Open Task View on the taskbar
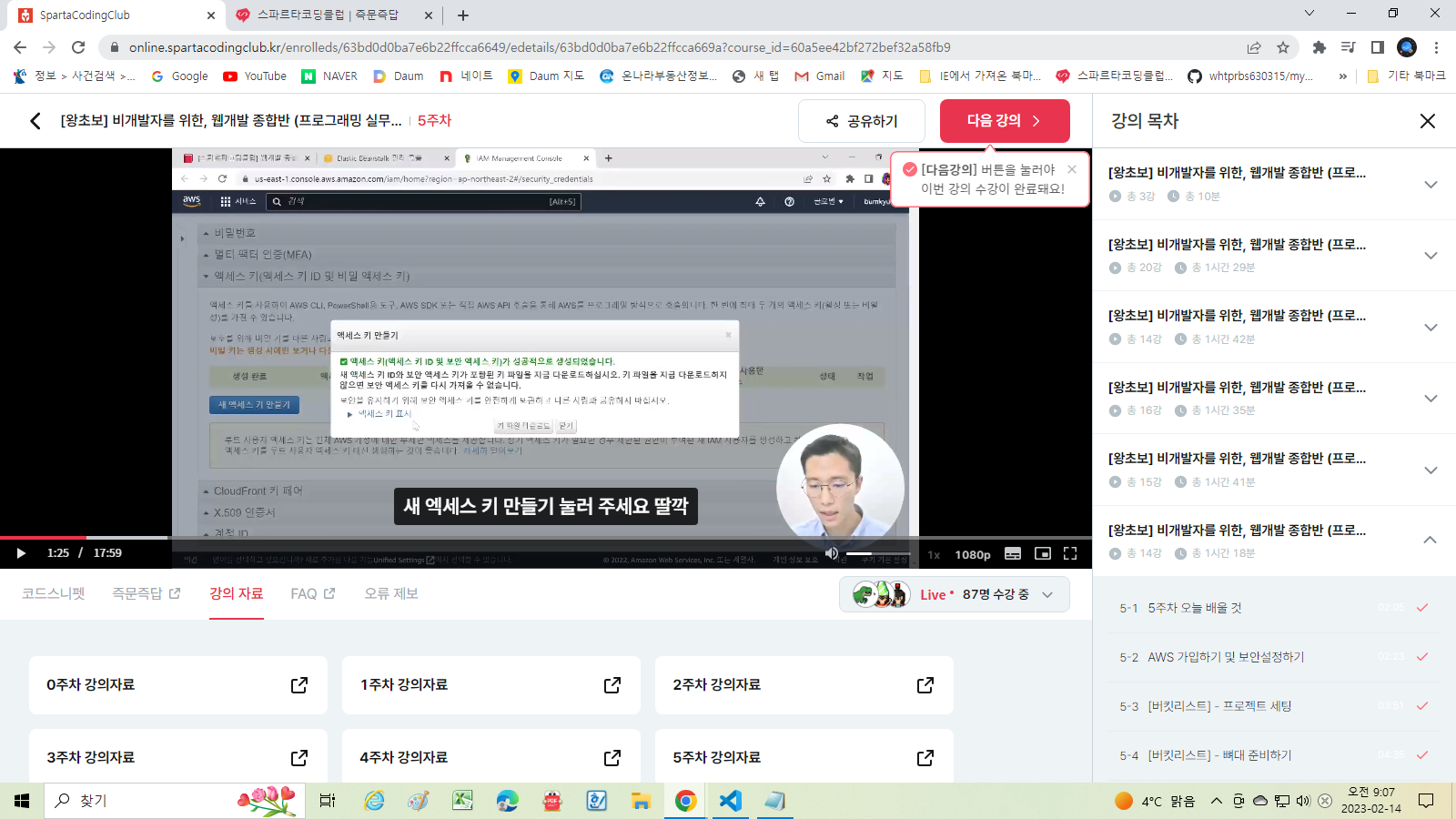 (x=328, y=801)
